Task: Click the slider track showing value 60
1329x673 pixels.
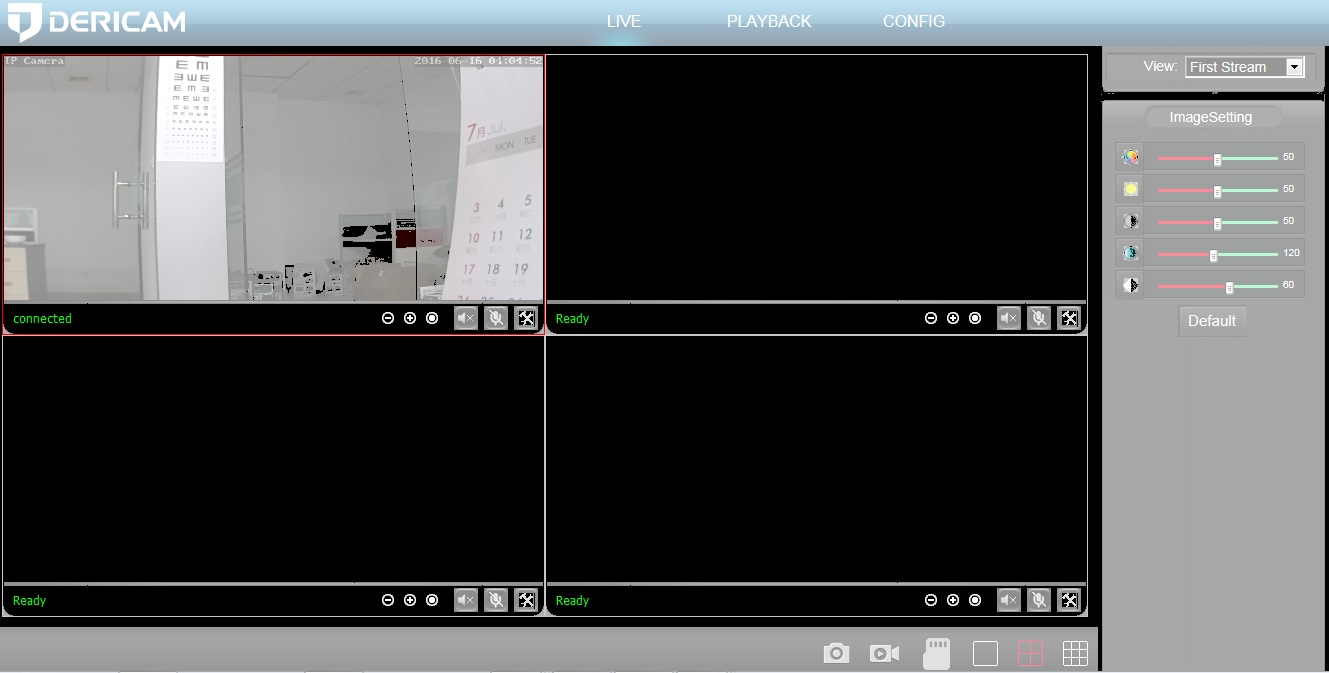Action: point(1217,286)
